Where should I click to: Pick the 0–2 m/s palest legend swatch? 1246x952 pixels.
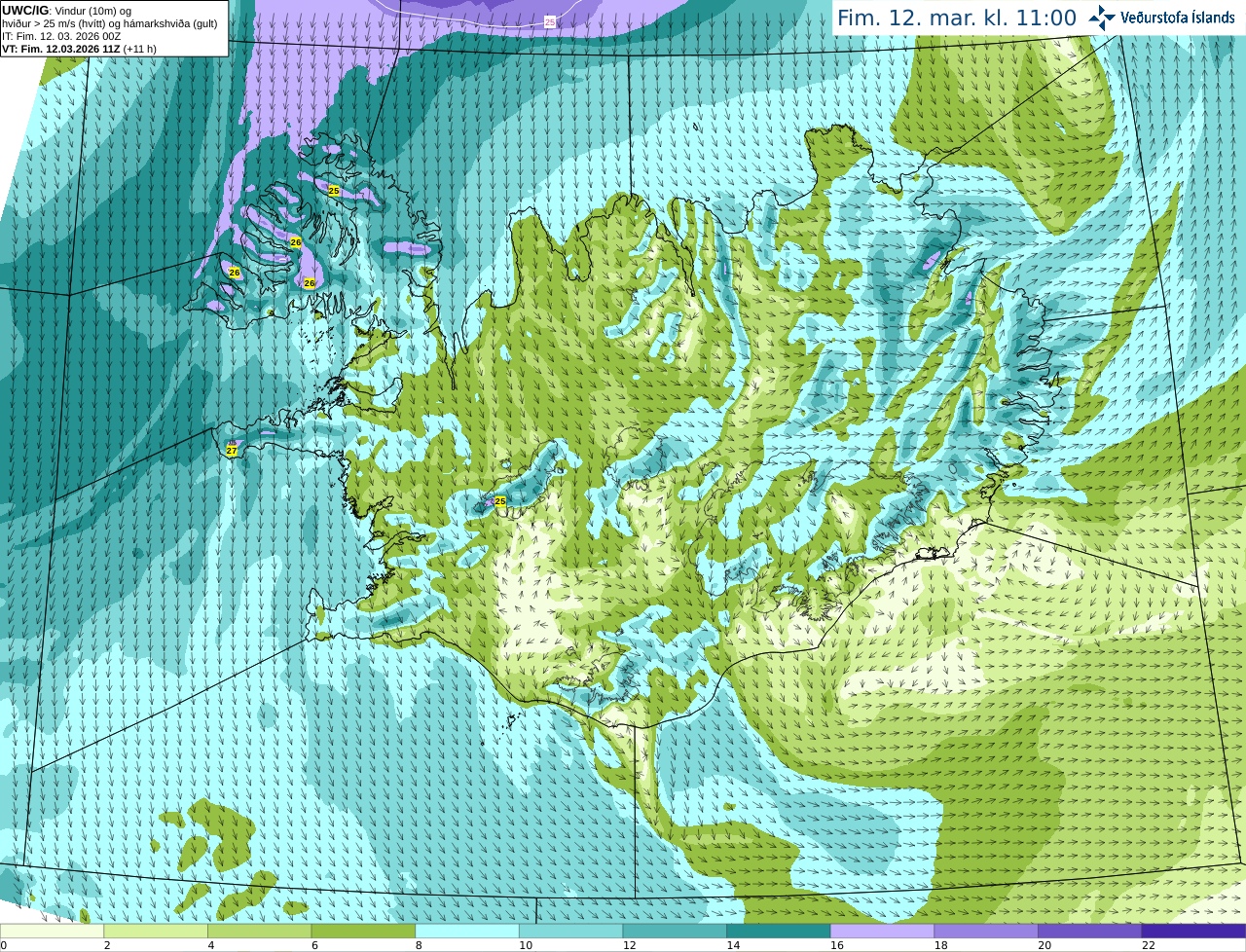click(52, 931)
